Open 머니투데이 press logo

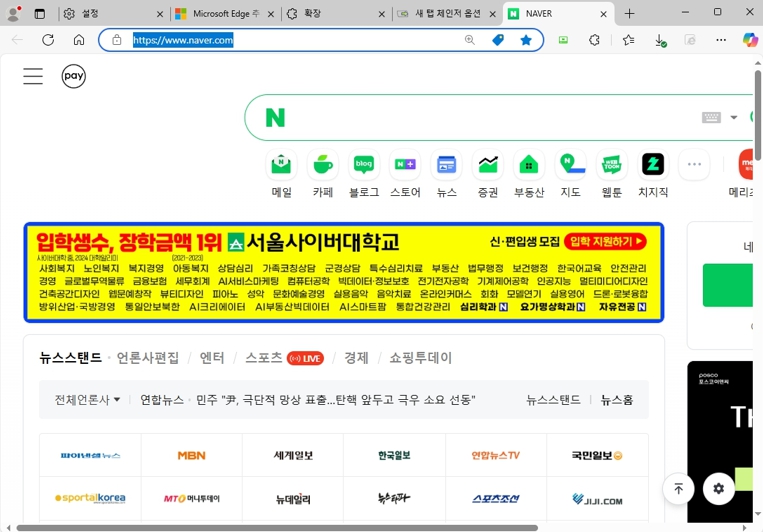tap(192, 498)
